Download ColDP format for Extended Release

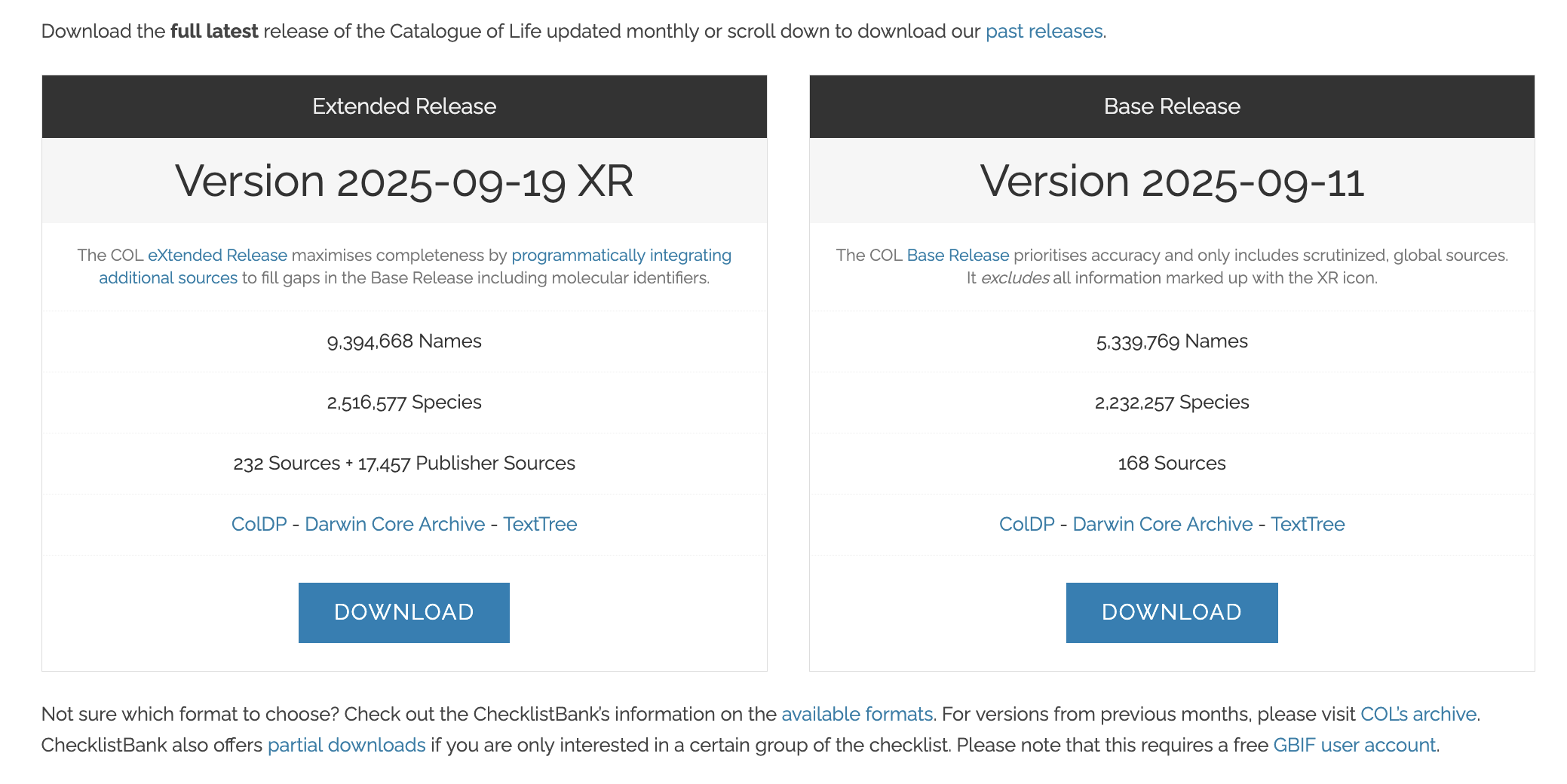click(x=259, y=524)
